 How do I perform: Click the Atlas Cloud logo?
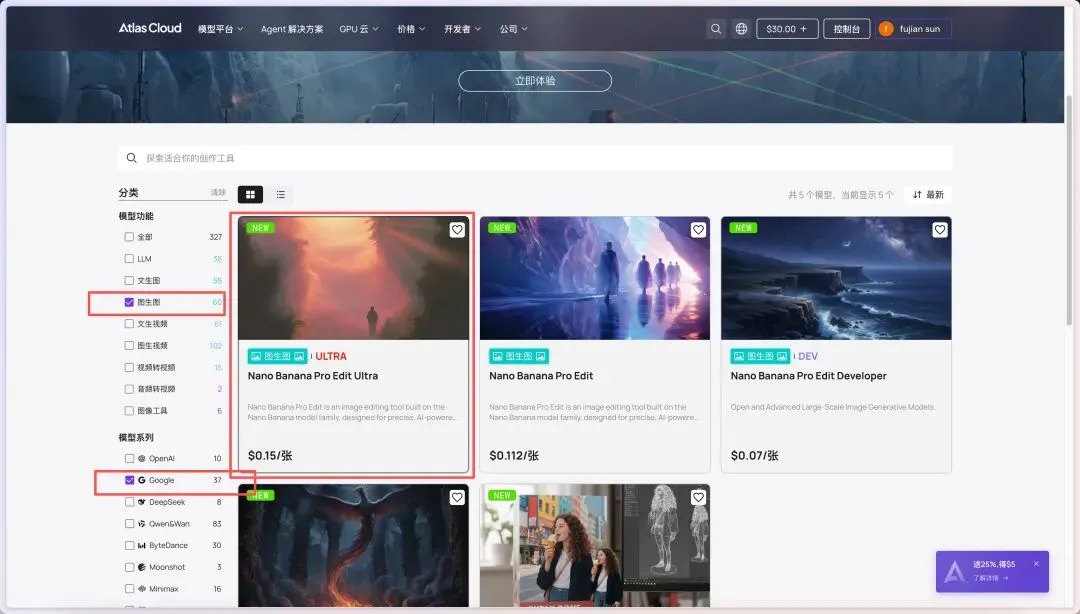(149, 28)
